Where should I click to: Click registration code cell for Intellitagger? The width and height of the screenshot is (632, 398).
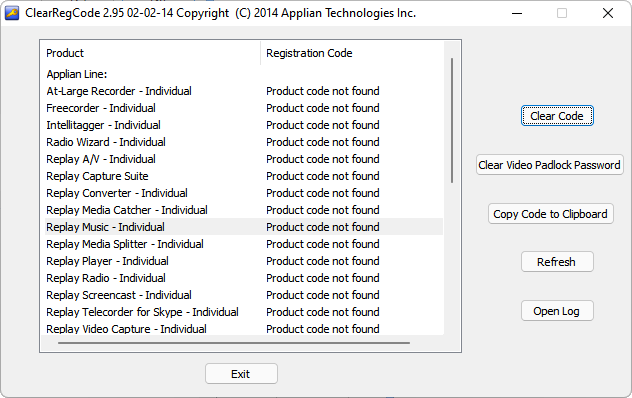pyautogui.click(x=323, y=125)
